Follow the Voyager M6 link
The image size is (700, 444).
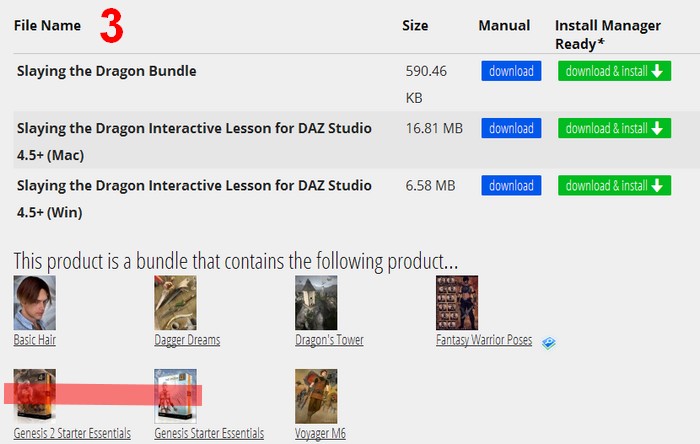tap(321, 433)
